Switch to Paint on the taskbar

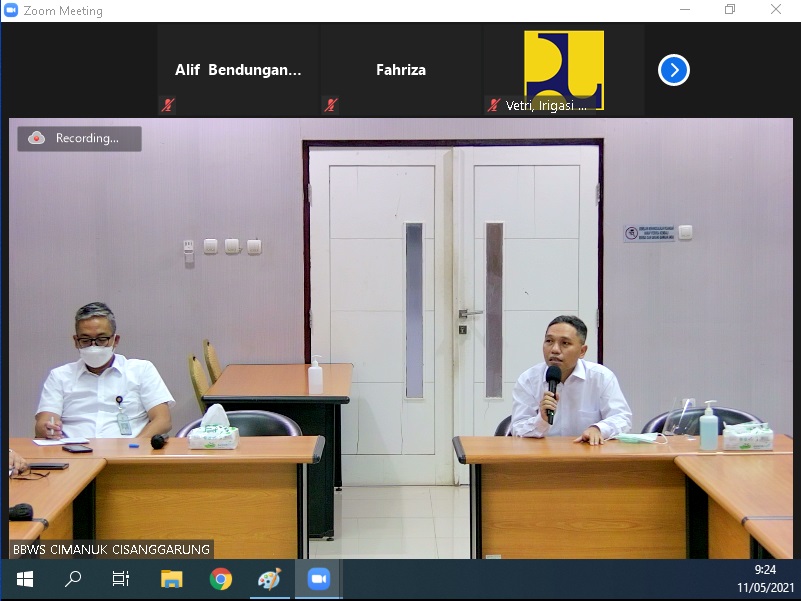pos(270,579)
